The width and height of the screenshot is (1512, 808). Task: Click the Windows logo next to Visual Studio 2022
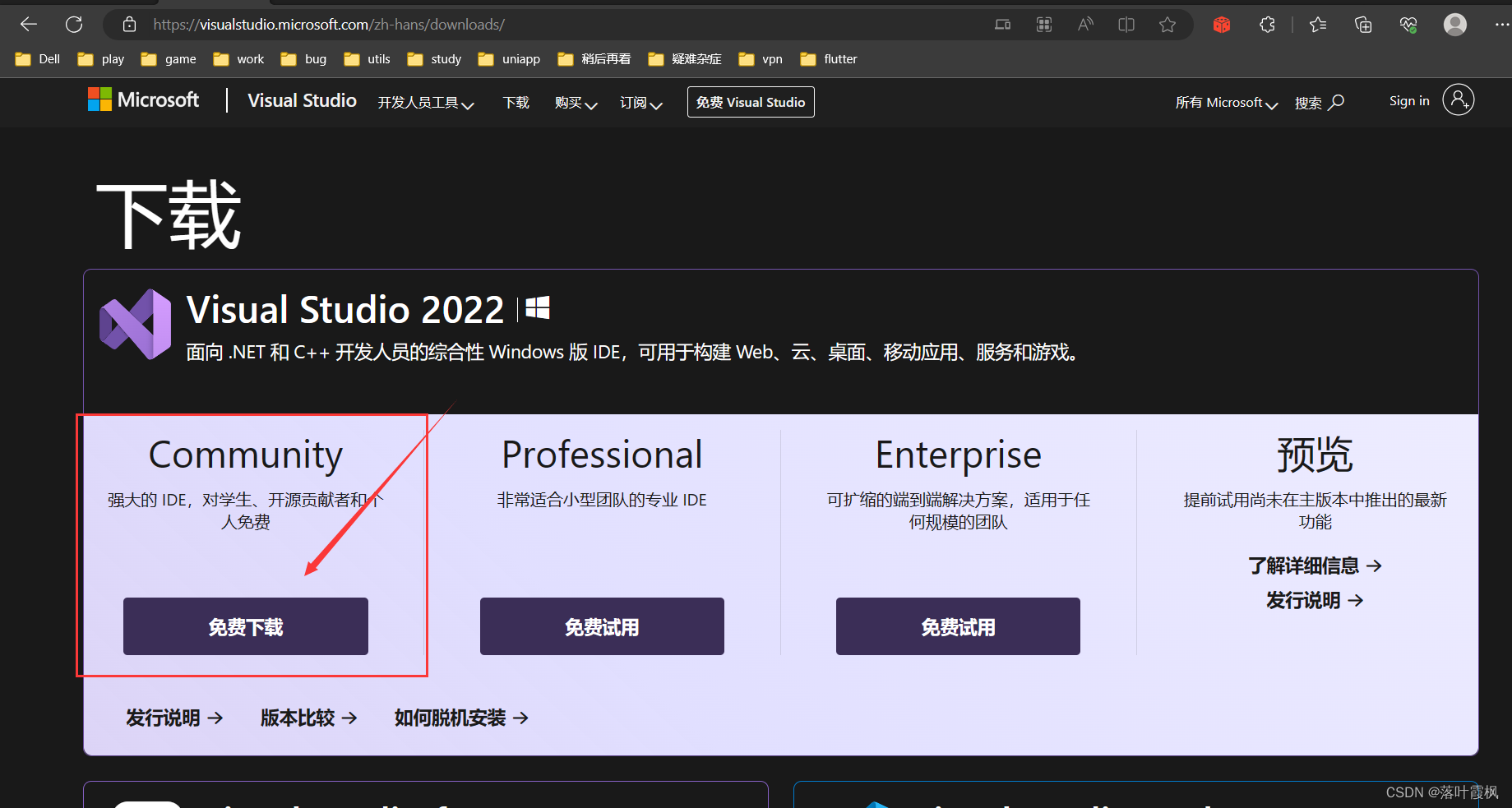coord(538,308)
